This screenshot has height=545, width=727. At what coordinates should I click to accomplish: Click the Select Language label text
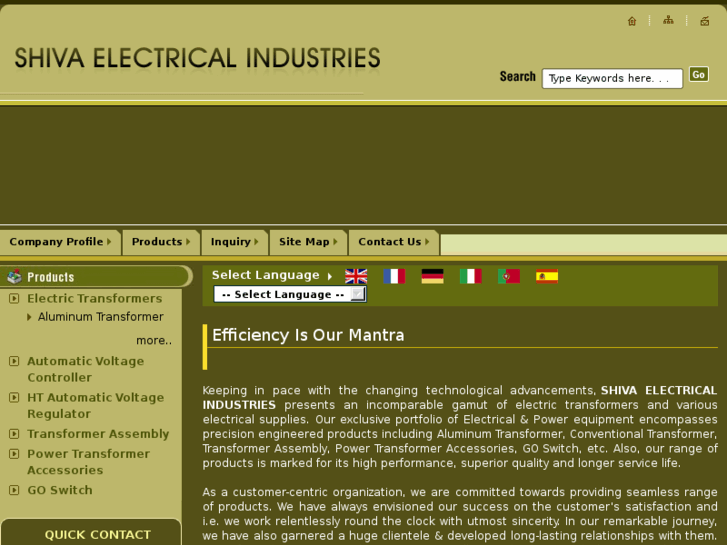click(266, 275)
